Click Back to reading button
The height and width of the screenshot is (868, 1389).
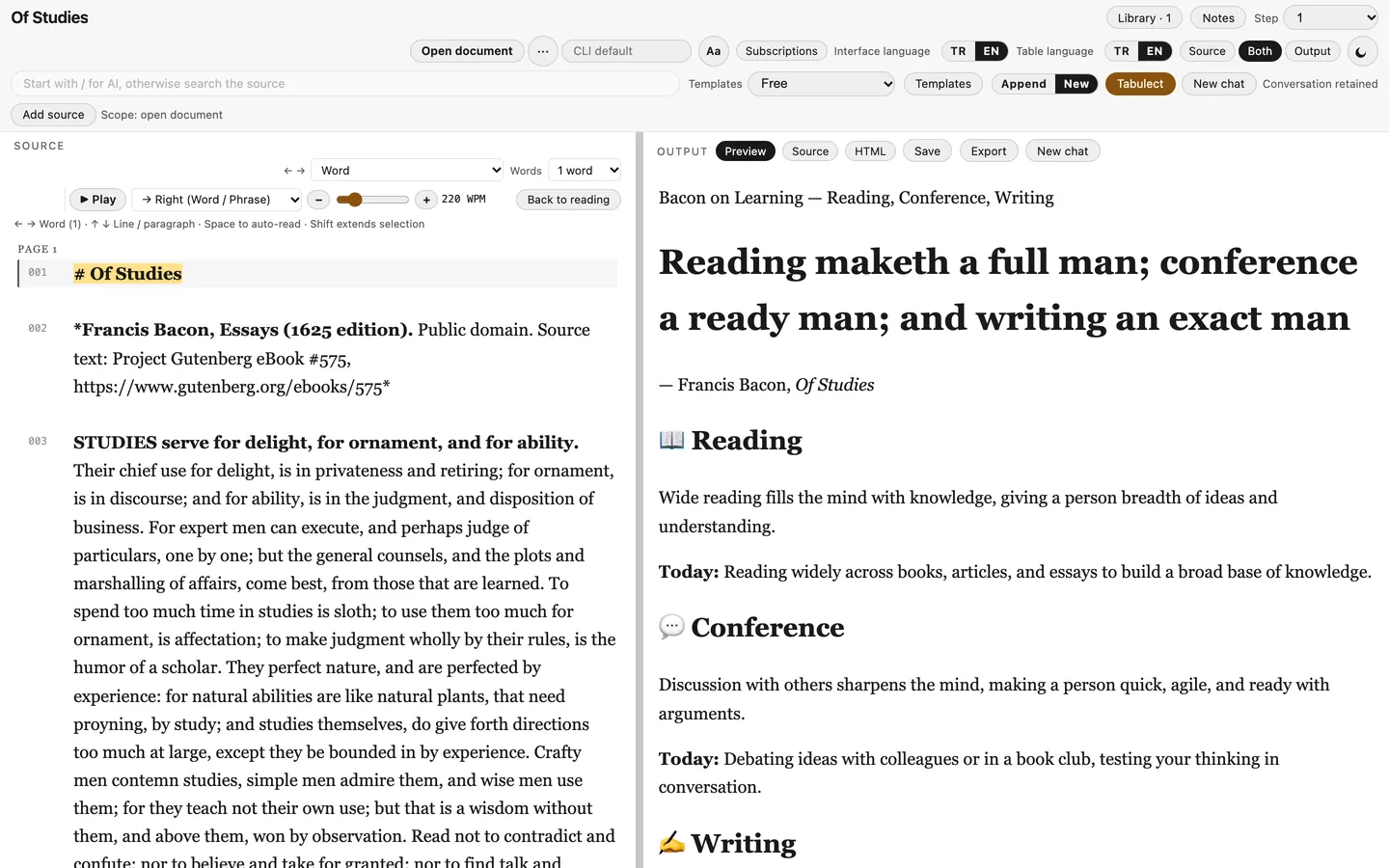tap(568, 200)
